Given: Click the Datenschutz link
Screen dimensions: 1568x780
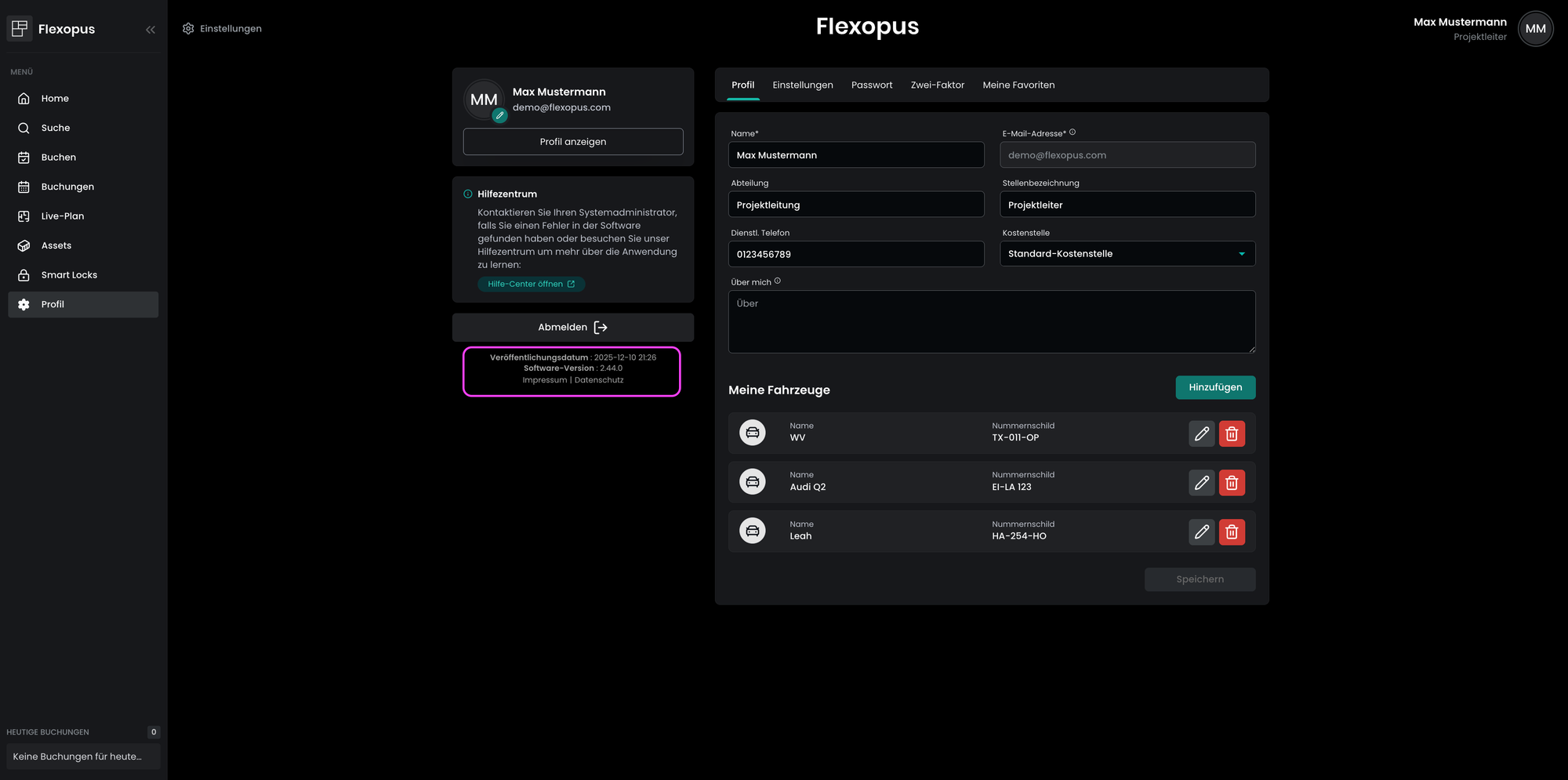Looking at the screenshot, I should click(x=599, y=380).
